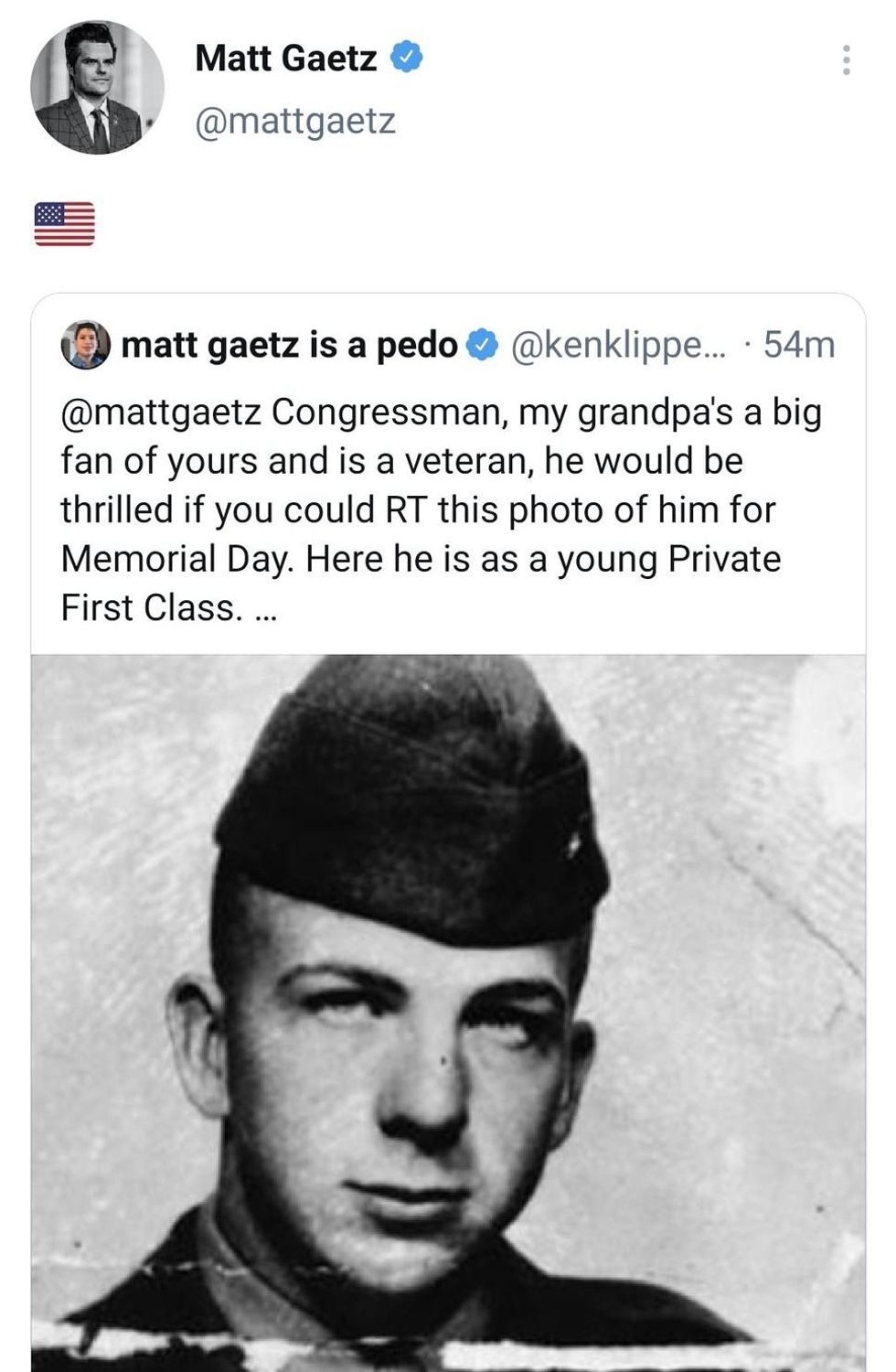This screenshot has height=1372, width=896.
Task: Click the verified badge beside Matt Gaetz
Action: pyautogui.click(x=407, y=58)
